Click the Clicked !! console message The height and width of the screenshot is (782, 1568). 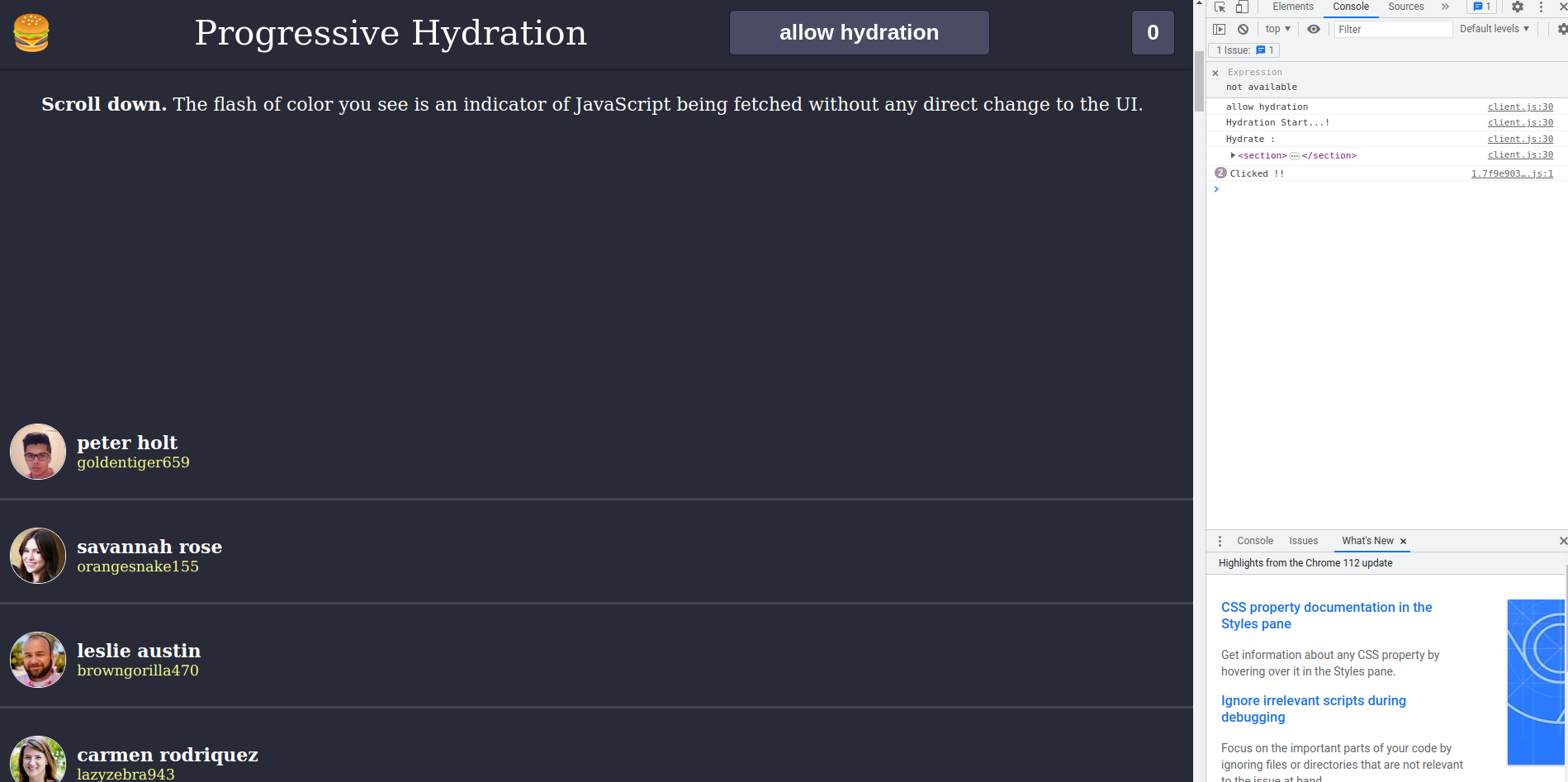[1257, 173]
